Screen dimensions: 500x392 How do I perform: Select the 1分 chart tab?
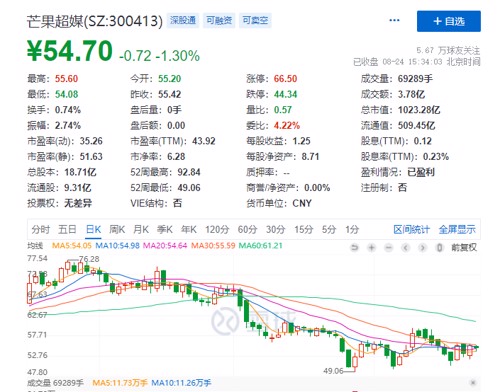pos(352,229)
